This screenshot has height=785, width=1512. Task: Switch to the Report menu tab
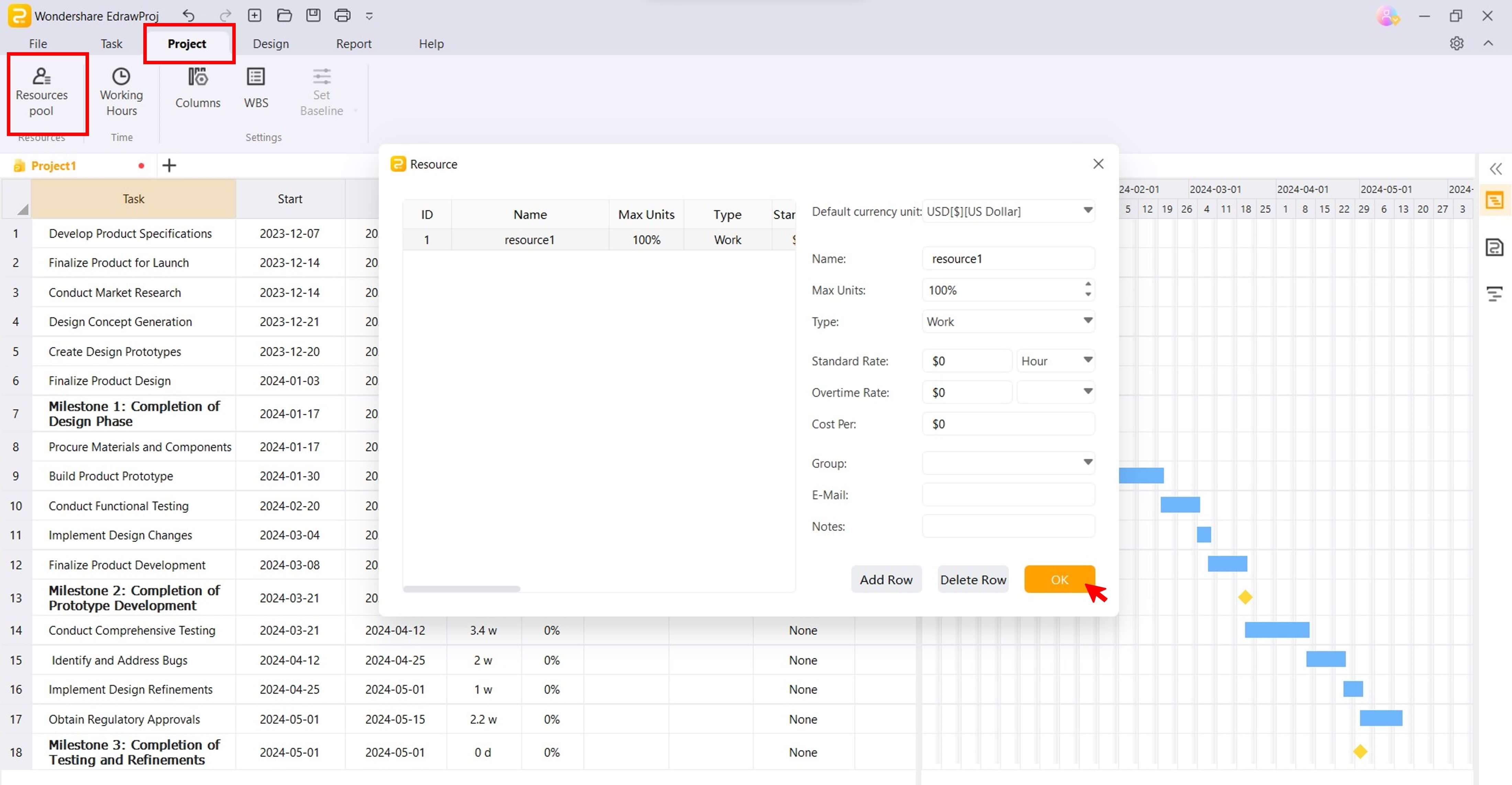354,43
